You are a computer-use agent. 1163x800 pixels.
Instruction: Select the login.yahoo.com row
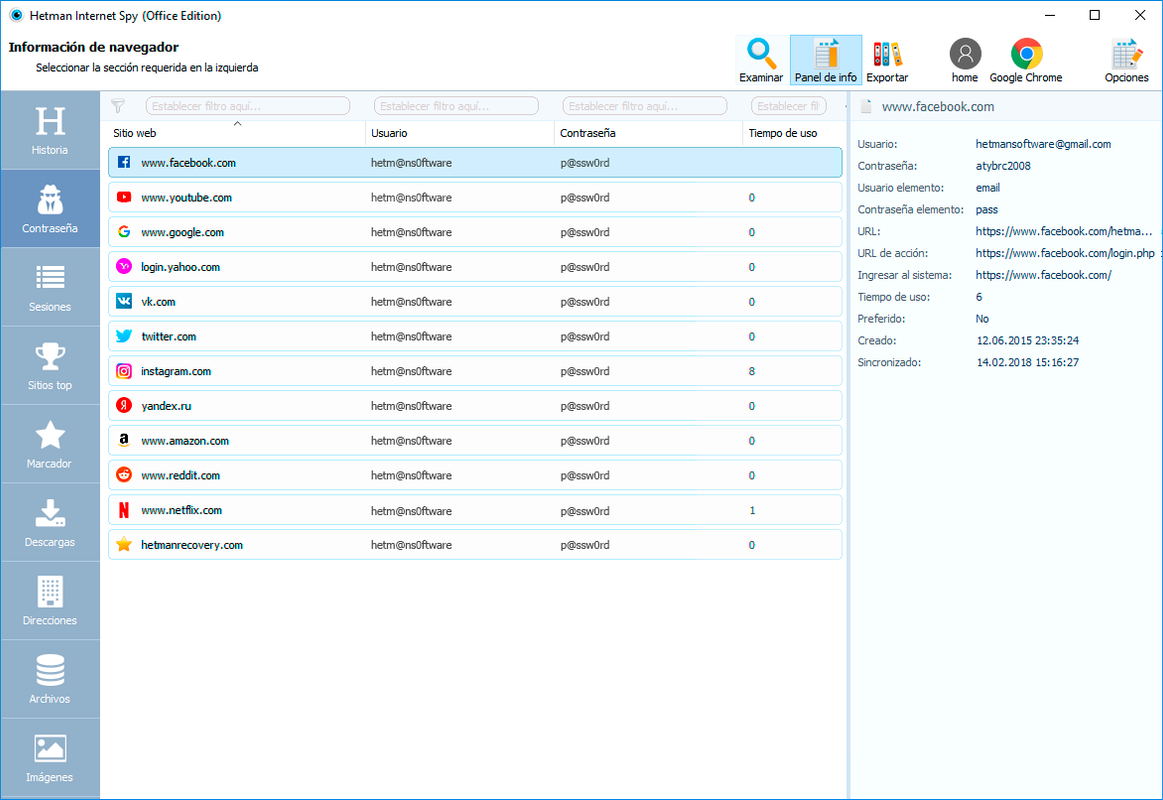[475, 267]
